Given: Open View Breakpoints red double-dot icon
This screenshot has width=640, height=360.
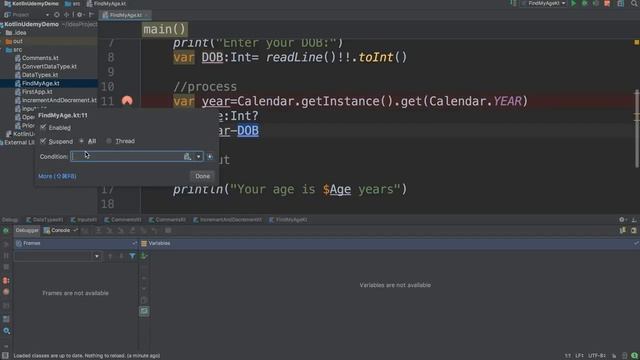Looking at the screenshot, I should (6, 280).
